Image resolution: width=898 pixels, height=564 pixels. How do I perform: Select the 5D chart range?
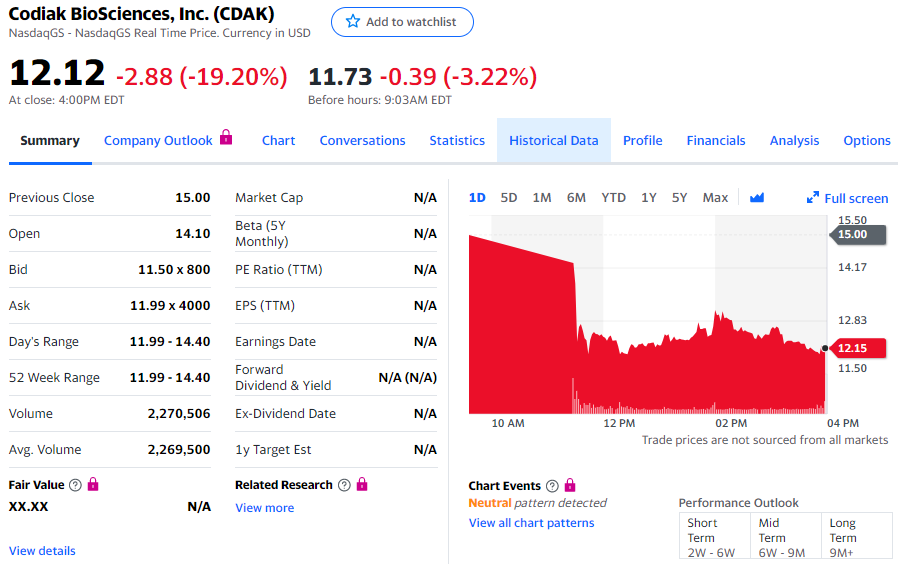coord(509,198)
